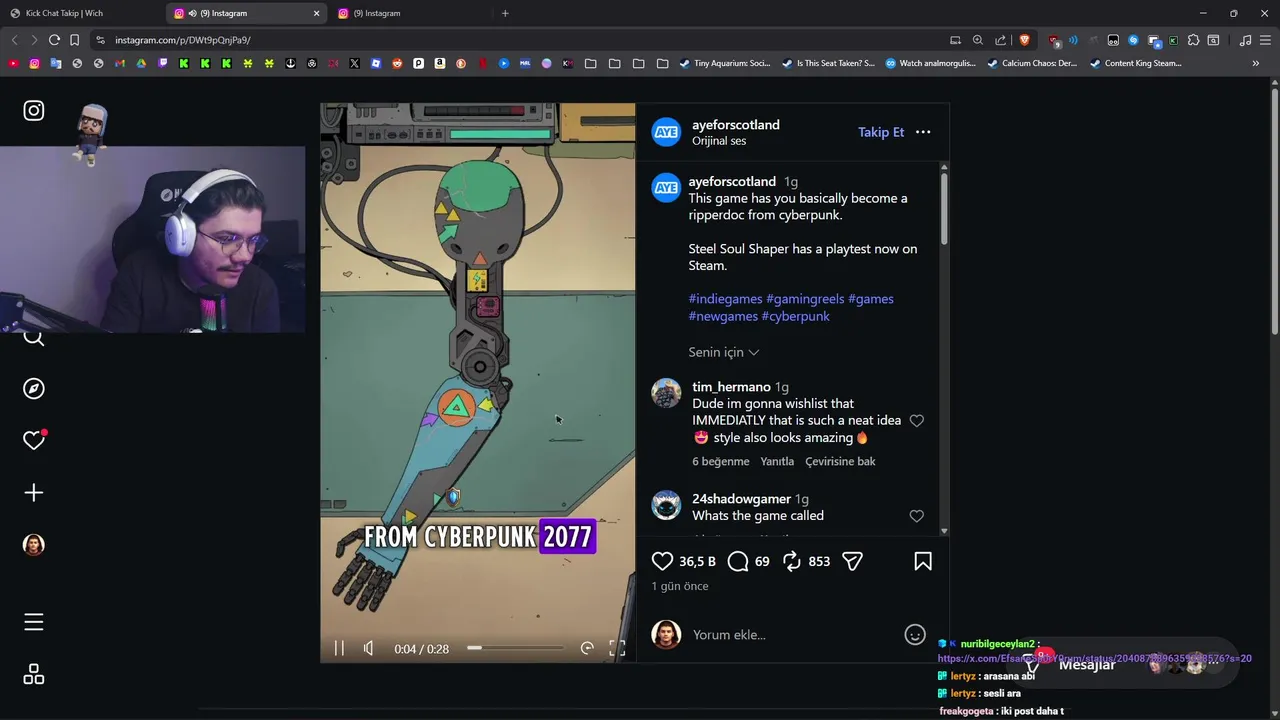View '6 beğenme' likes on comment
This screenshot has height=720, width=1280.
point(720,461)
